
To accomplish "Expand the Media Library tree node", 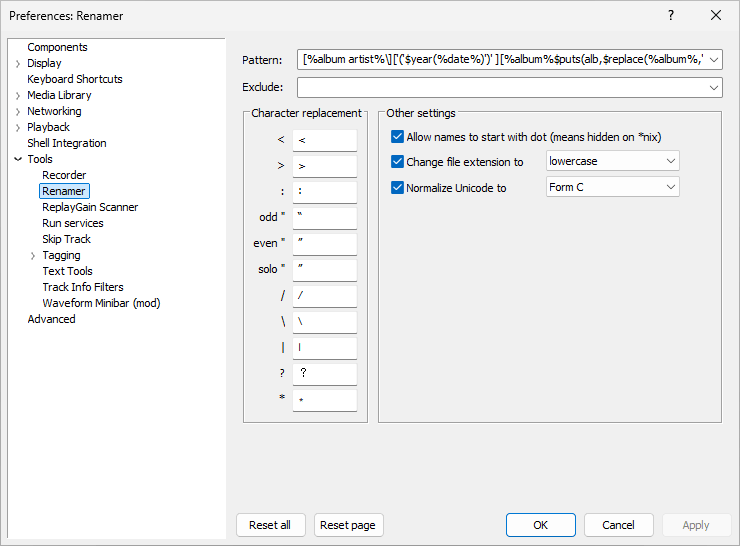I will (x=18, y=96).
